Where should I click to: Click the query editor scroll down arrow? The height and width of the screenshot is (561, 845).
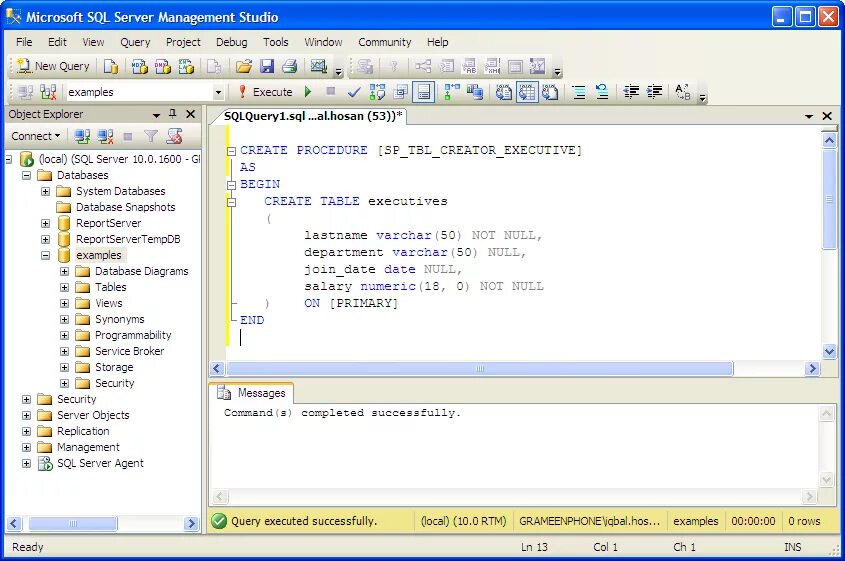(x=829, y=351)
